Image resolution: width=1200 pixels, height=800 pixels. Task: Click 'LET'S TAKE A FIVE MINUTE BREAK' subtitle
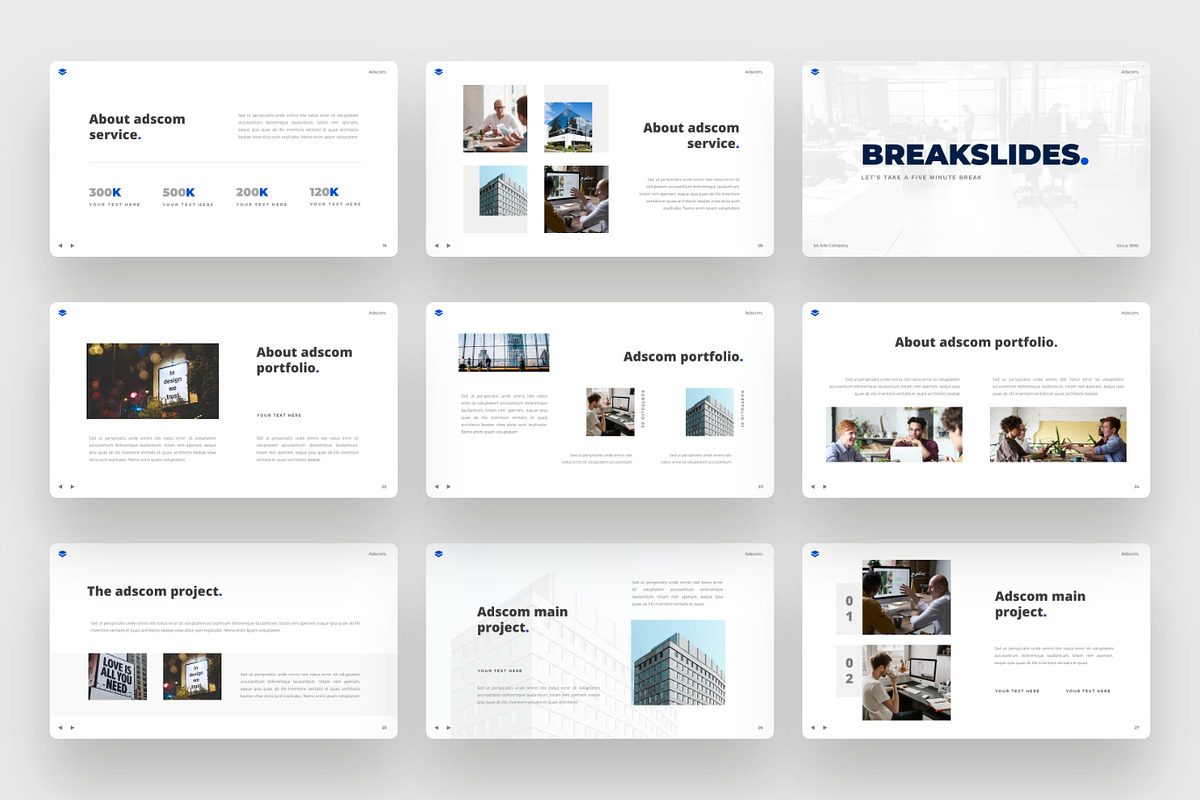[922, 177]
